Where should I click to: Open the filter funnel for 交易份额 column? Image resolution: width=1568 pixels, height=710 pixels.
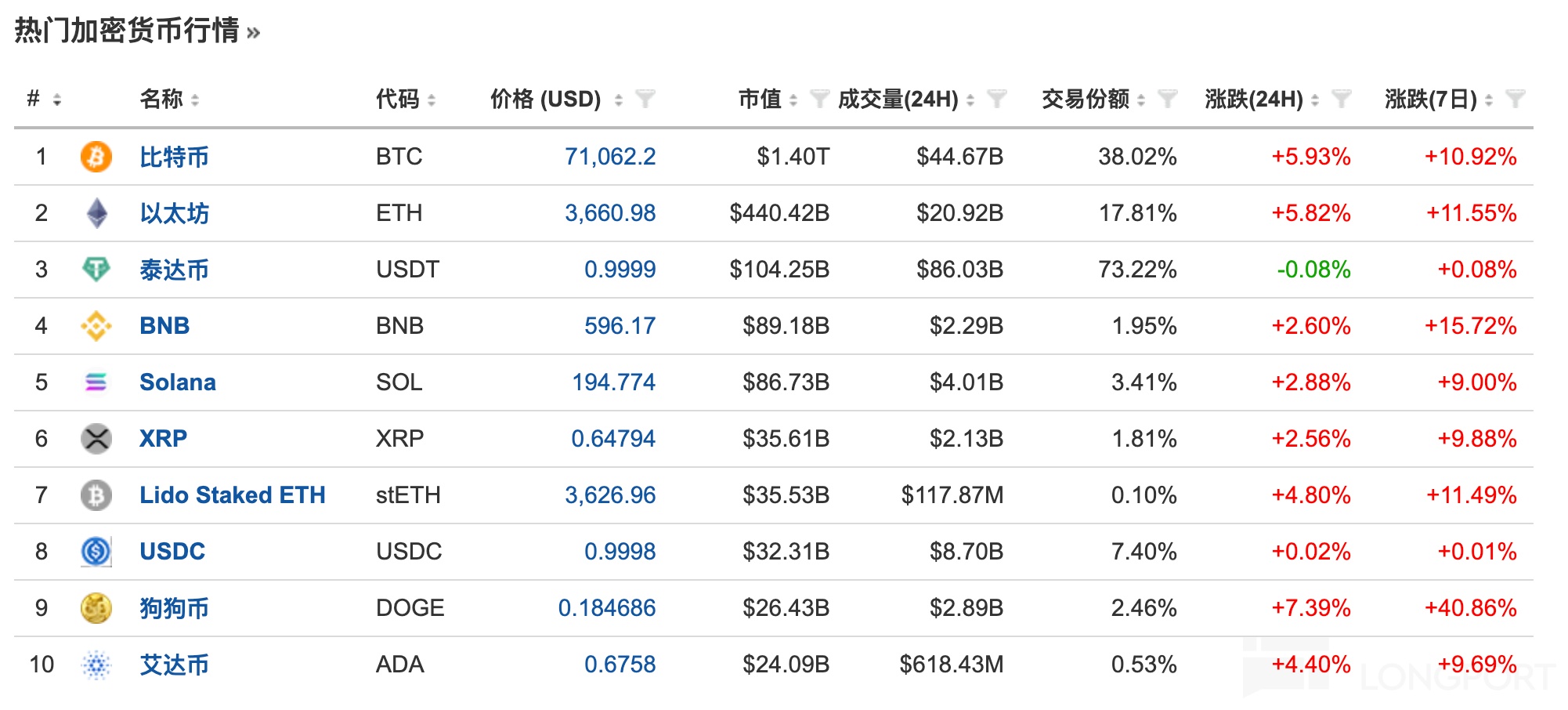1168,100
